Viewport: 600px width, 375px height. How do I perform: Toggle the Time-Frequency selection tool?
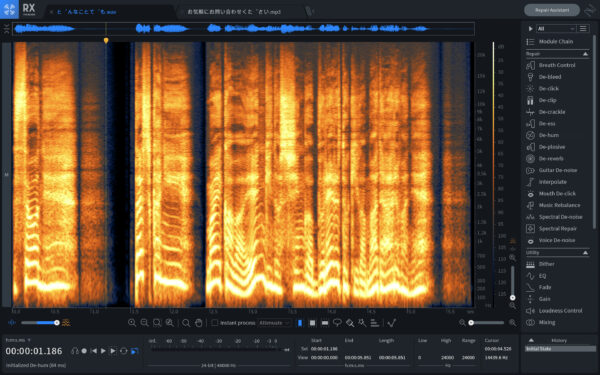[x=312, y=323]
